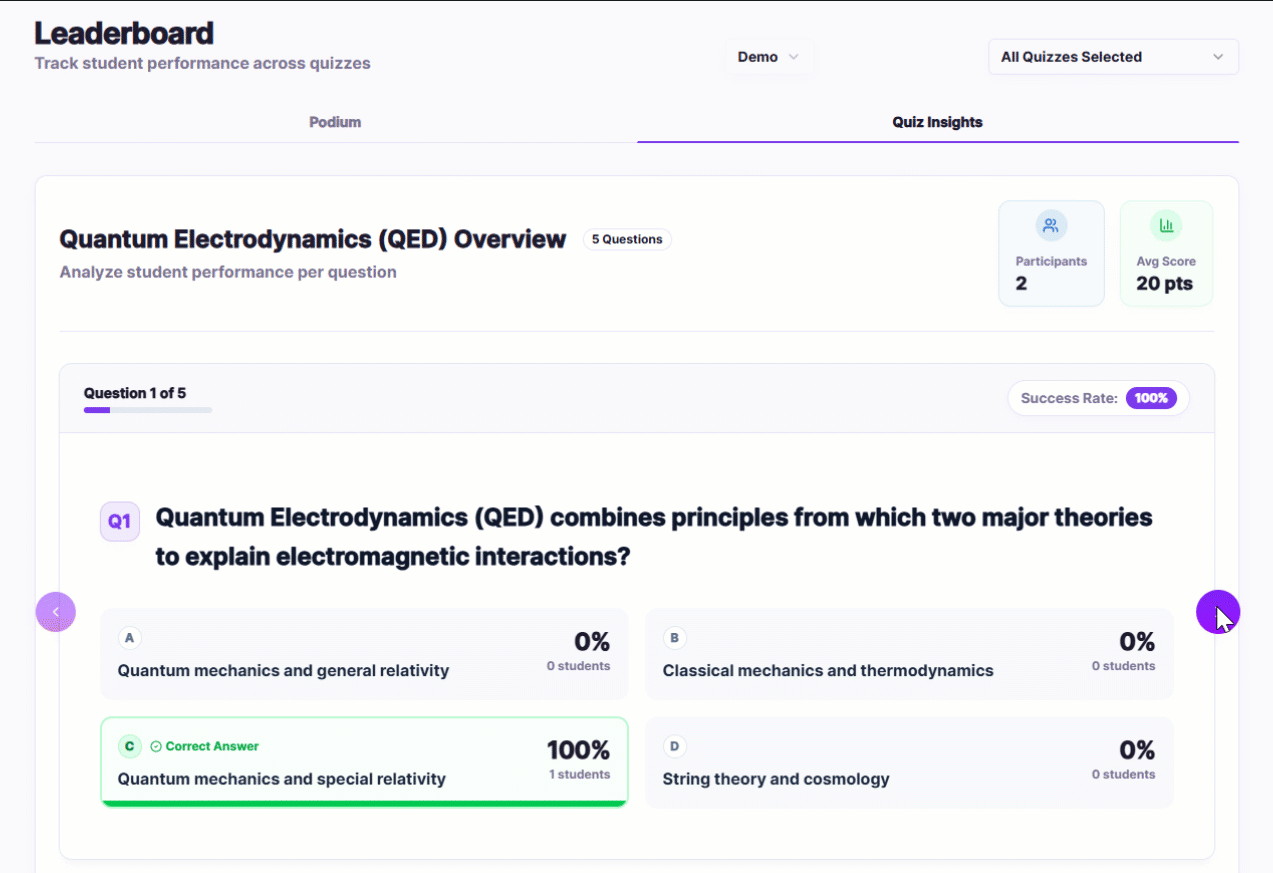Select the Quiz Insights tab
Viewport: 1273px width, 873px height.
point(937,121)
